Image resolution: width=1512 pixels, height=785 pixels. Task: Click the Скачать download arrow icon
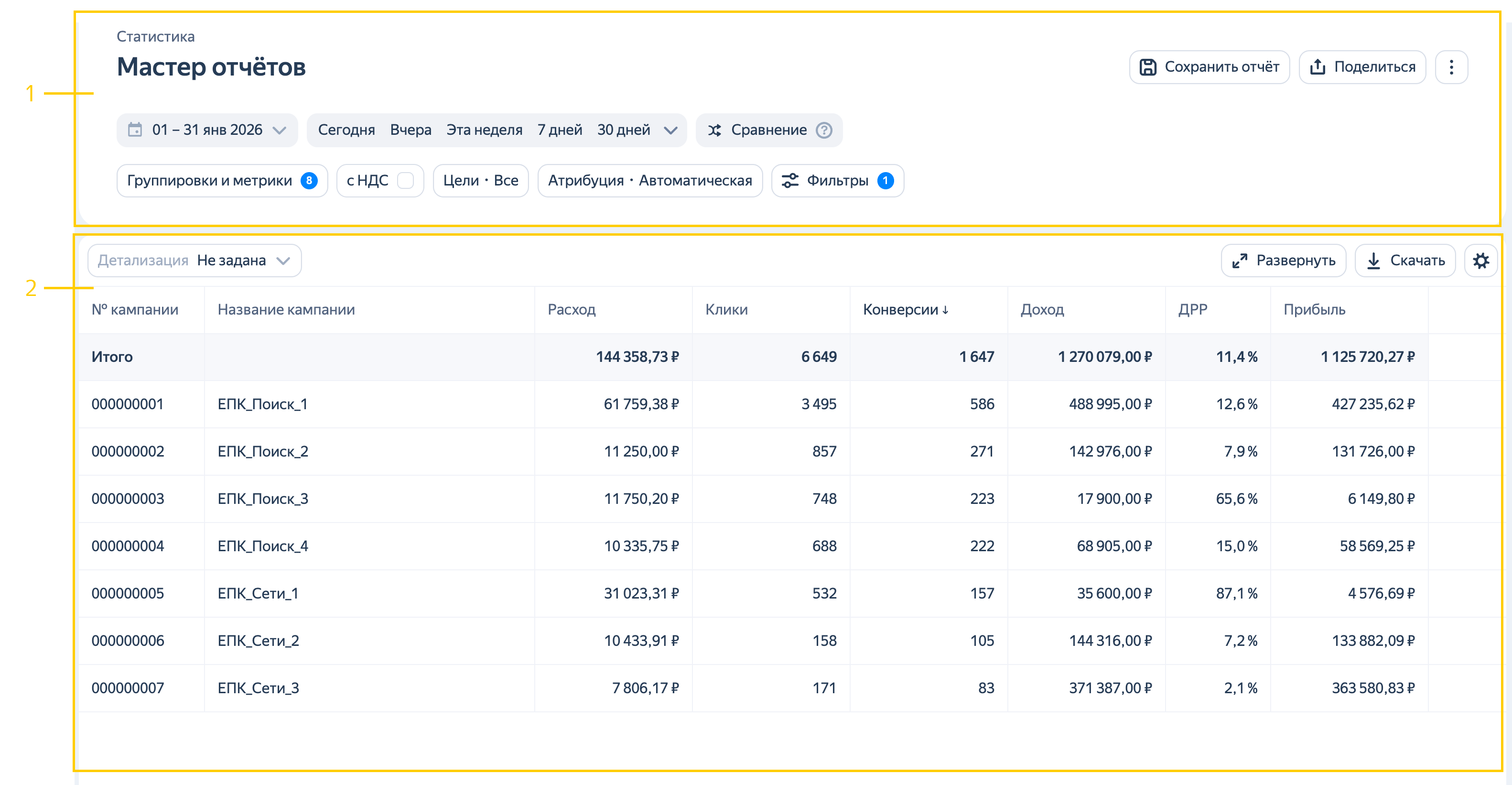coord(1373,261)
